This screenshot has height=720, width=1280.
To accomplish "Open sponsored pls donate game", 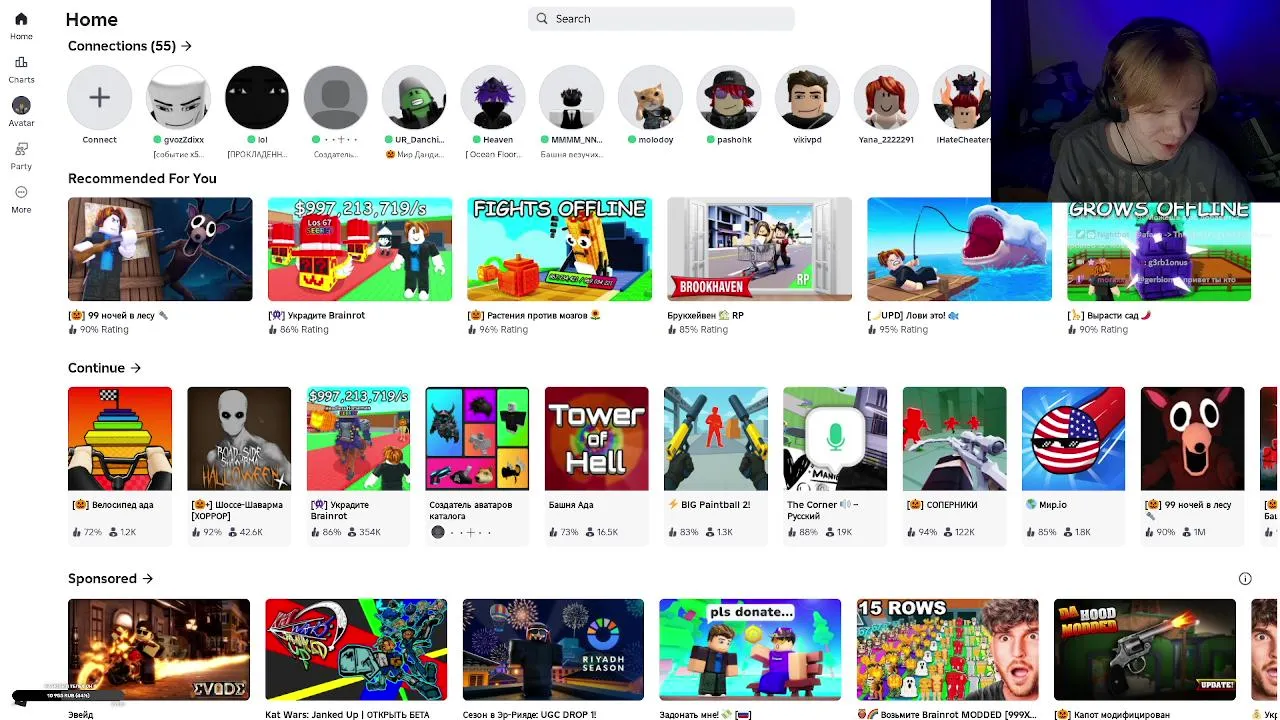I will (750, 650).
